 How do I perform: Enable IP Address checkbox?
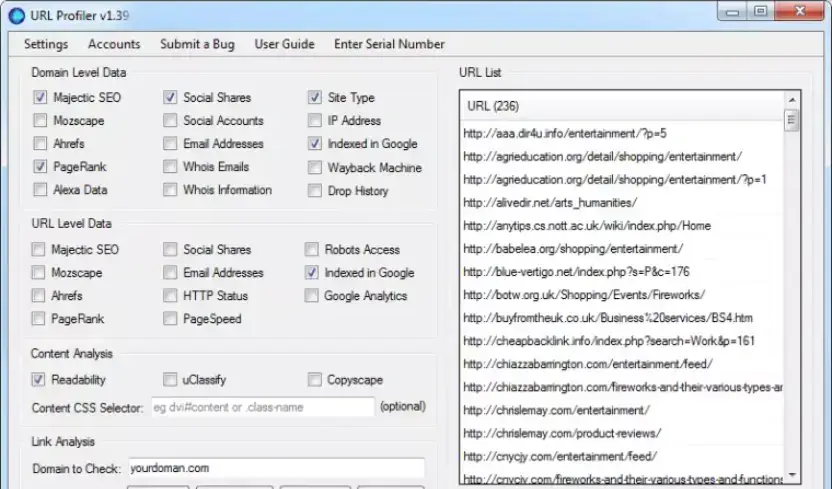(315, 120)
